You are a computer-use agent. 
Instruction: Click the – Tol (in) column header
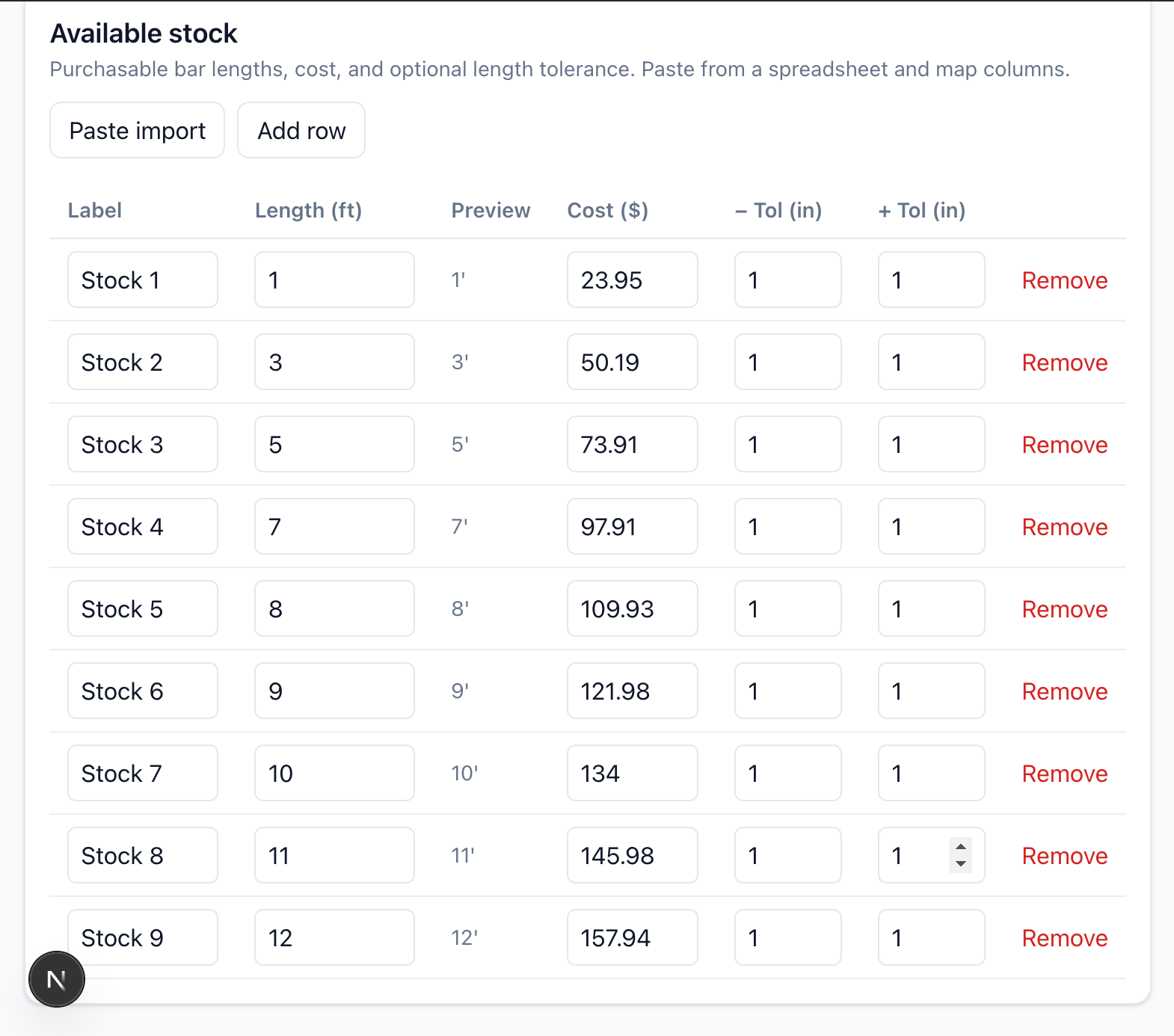pyautogui.click(x=778, y=211)
